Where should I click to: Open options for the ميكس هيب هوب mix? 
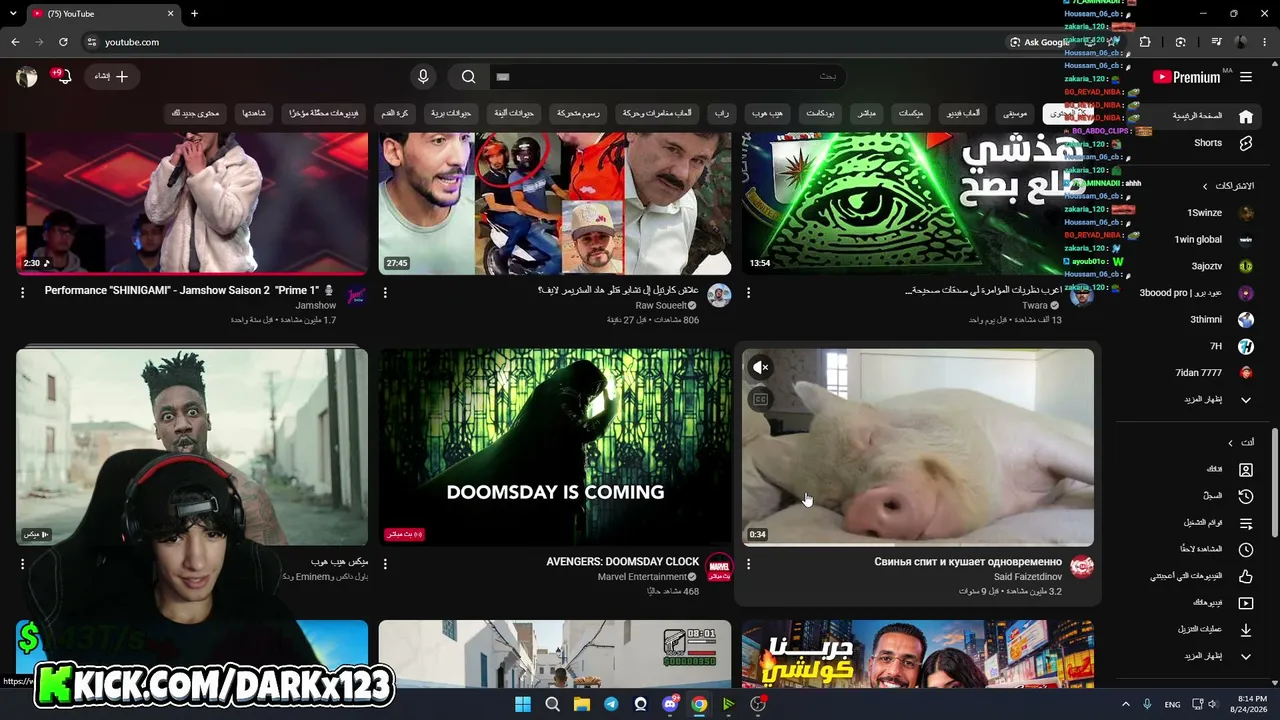tap(22, 564)
